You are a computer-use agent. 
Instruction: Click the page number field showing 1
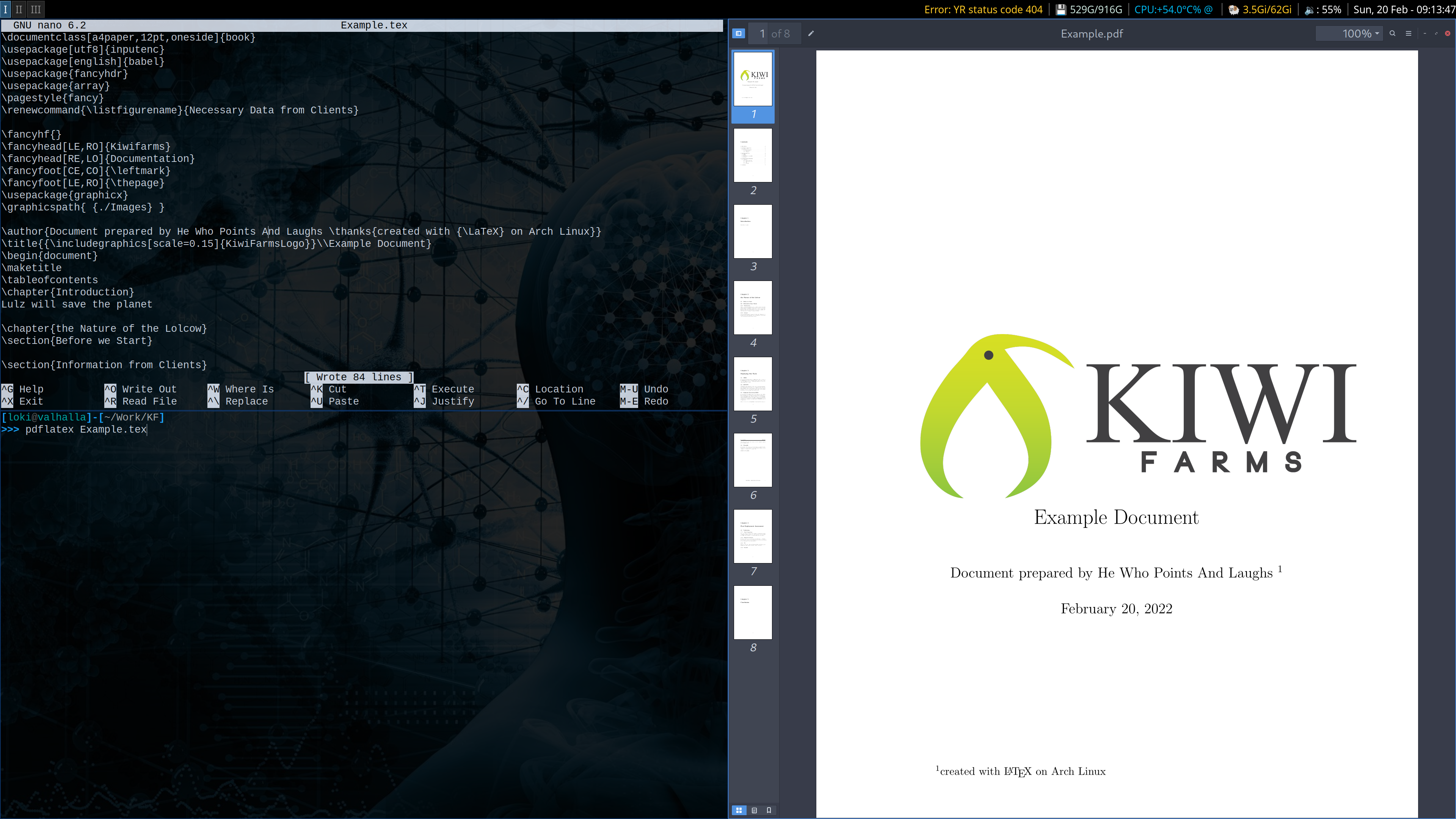[x=762, y=33]
